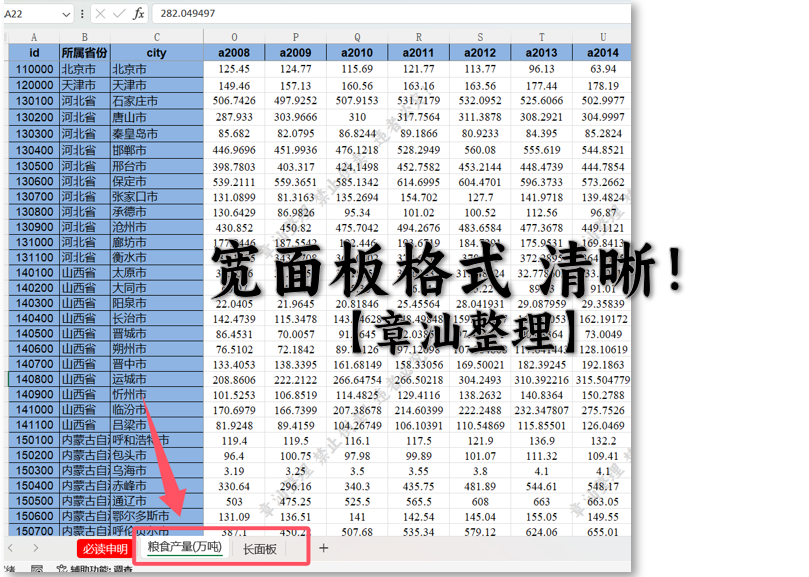Select the city cell 太原市

coord(157,273)
